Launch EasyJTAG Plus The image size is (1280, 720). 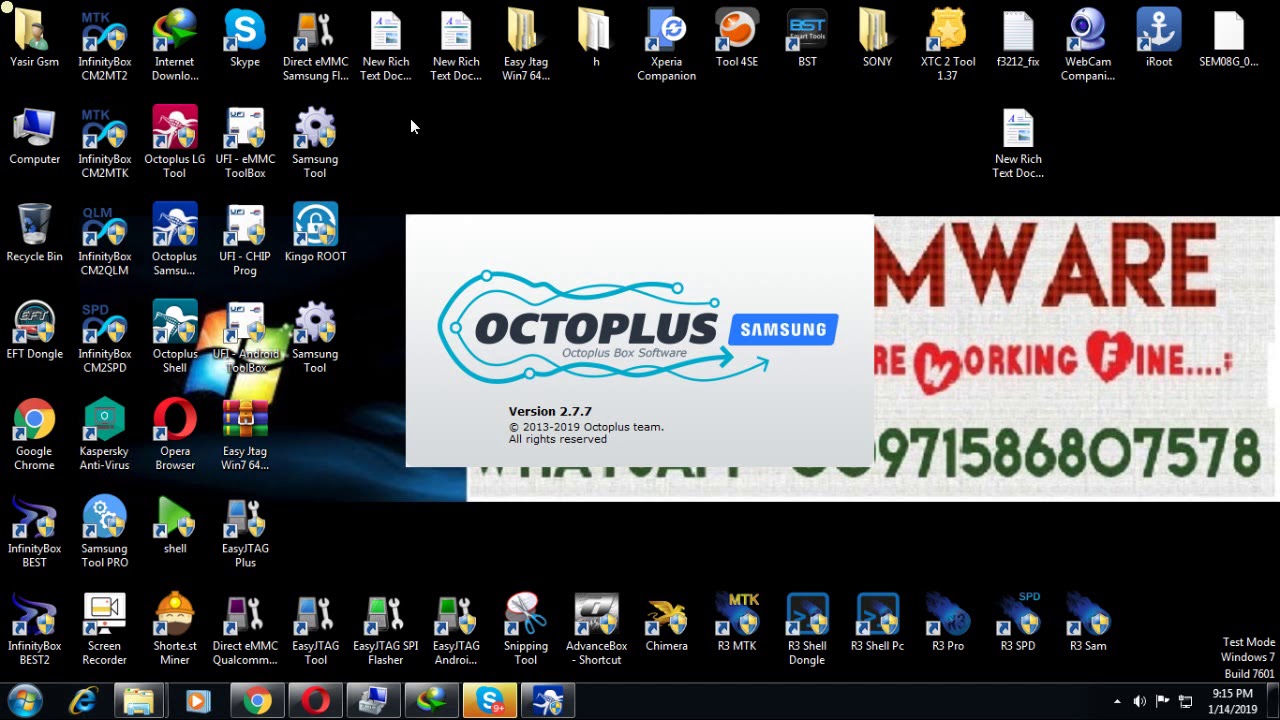click(245, 533)
